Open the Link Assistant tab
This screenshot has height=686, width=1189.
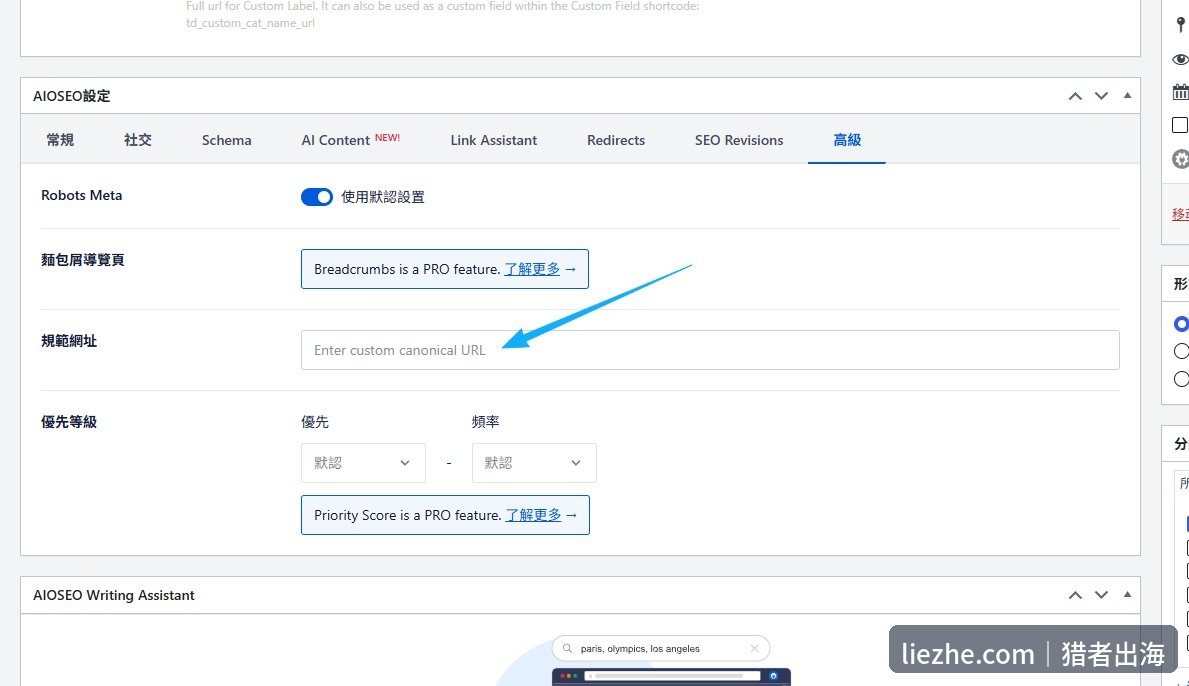(x=494, y=139)
